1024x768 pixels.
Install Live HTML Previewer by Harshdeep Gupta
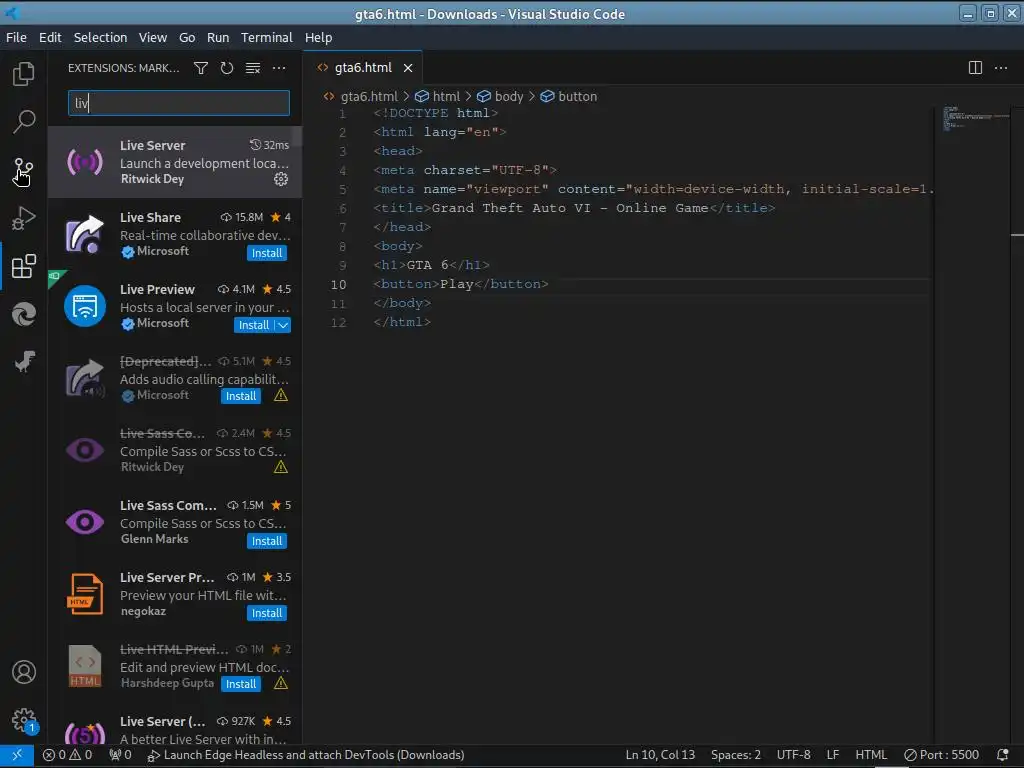click(x=240, y=684)
